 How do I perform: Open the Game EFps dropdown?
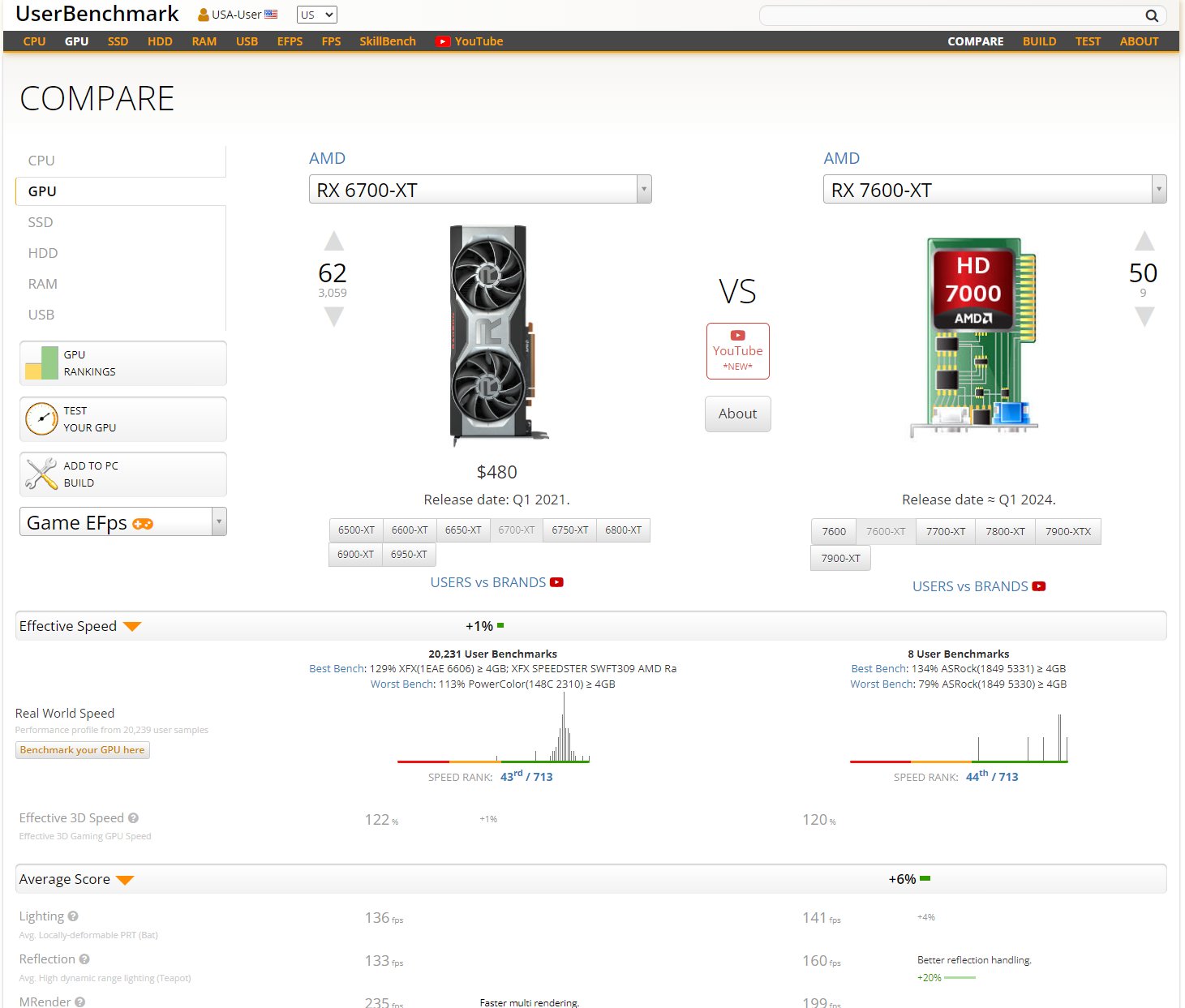click(122, 522)
